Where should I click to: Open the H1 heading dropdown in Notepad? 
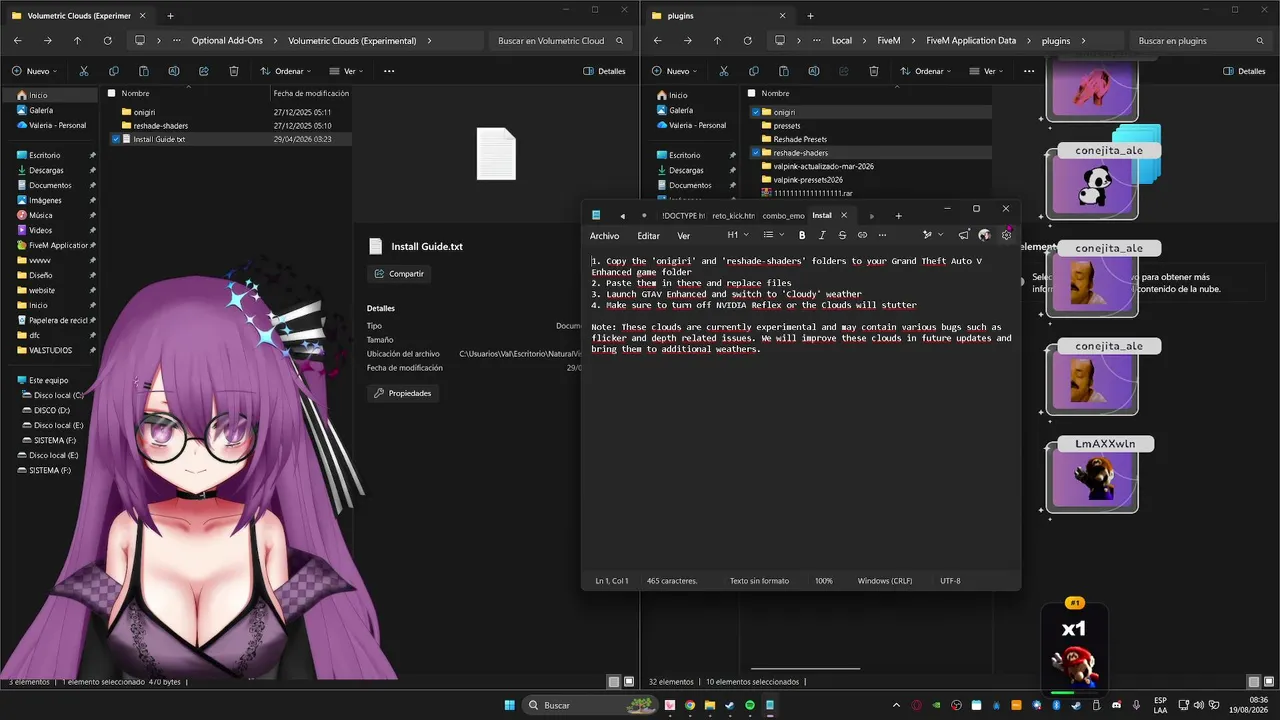(737, 235)
